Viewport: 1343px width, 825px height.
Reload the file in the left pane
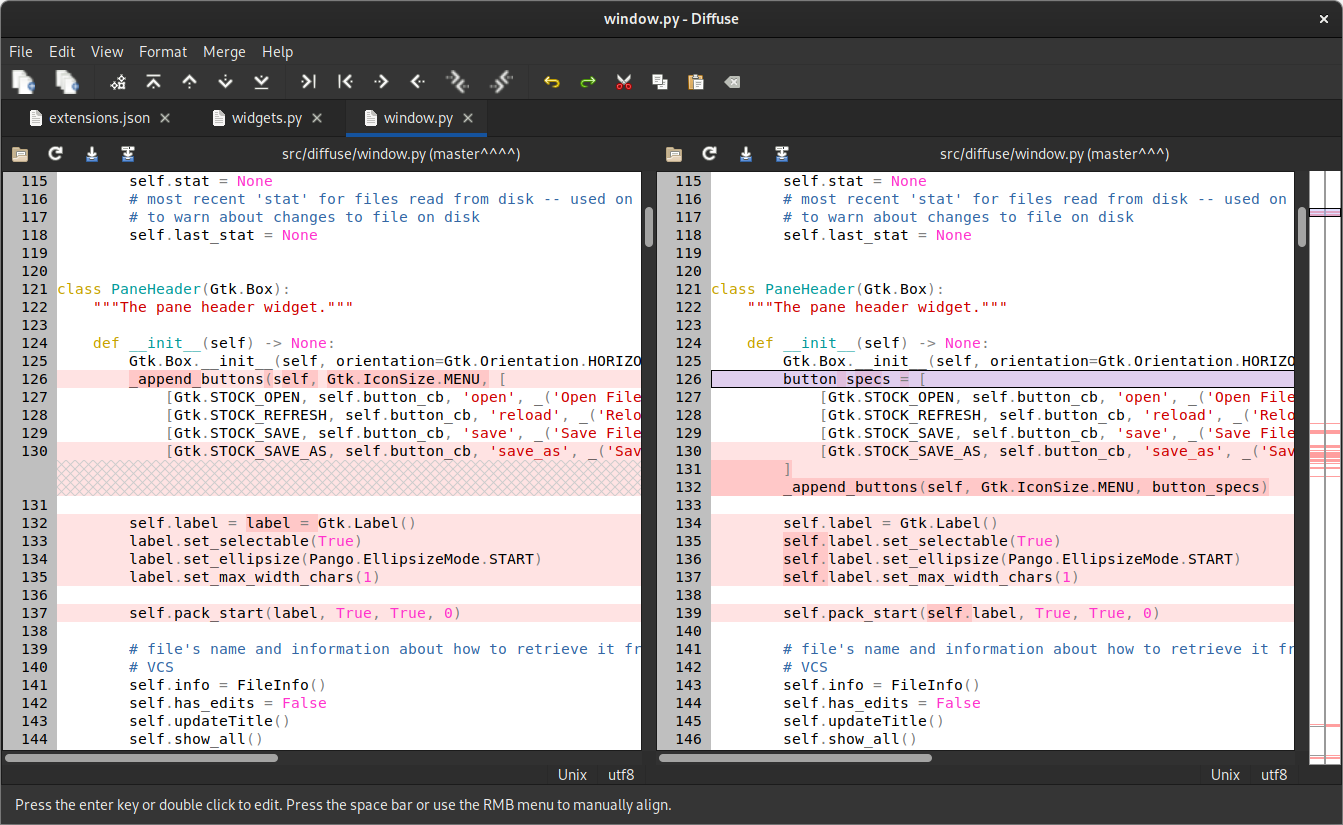click(56, 154)
